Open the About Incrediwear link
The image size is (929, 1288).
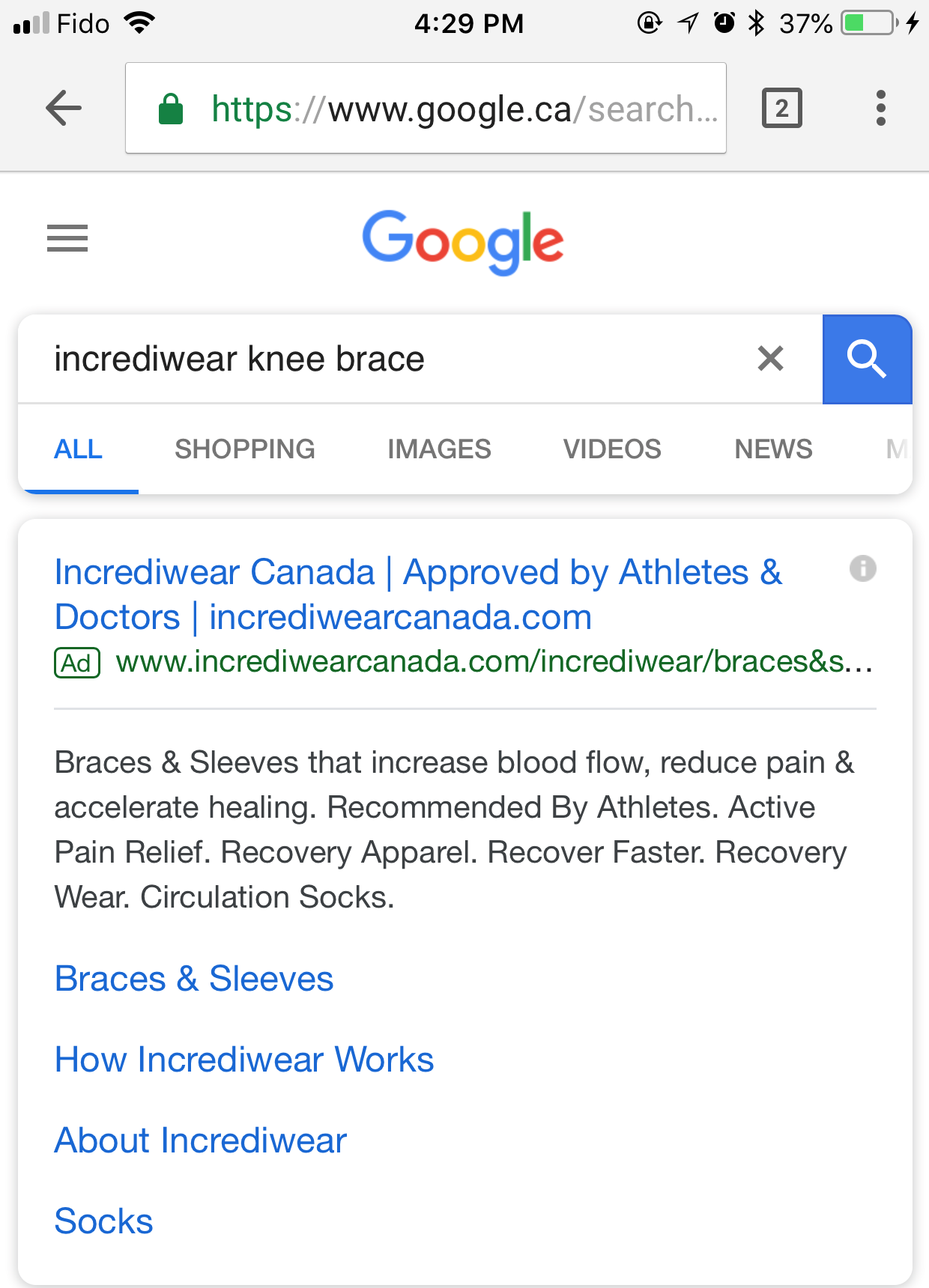[x=201, y=1140]
